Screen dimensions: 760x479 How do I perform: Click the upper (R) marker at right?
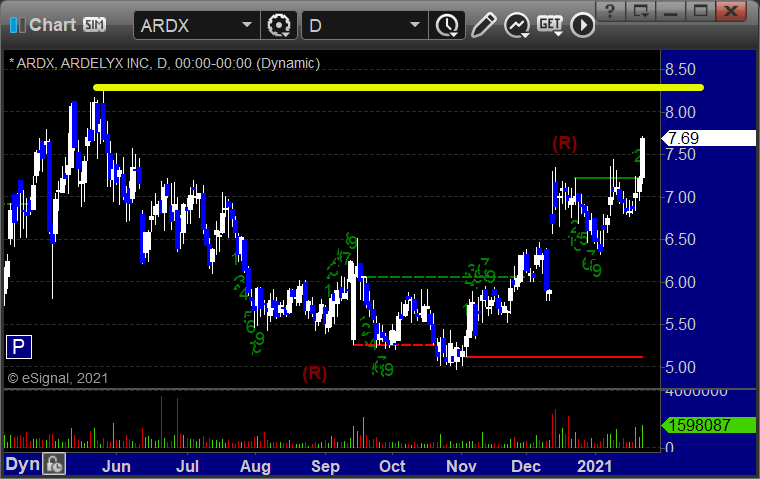click(565, 143)
